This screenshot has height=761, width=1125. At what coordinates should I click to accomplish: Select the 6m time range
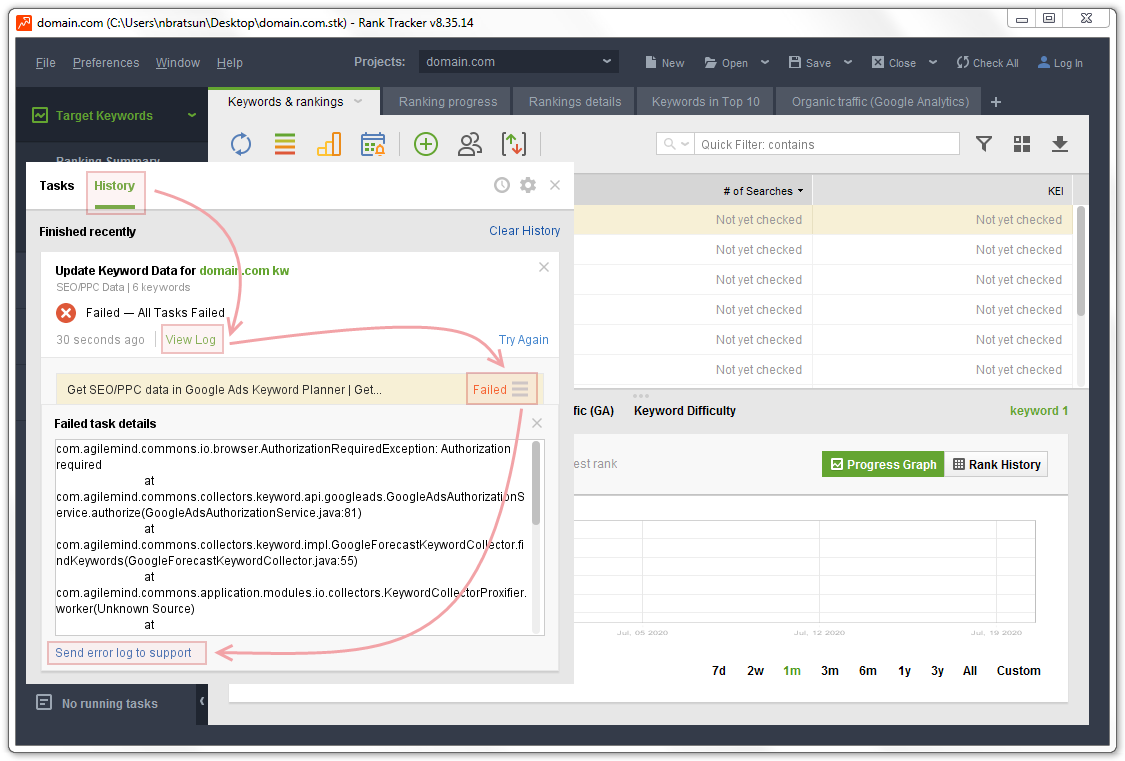868,671
